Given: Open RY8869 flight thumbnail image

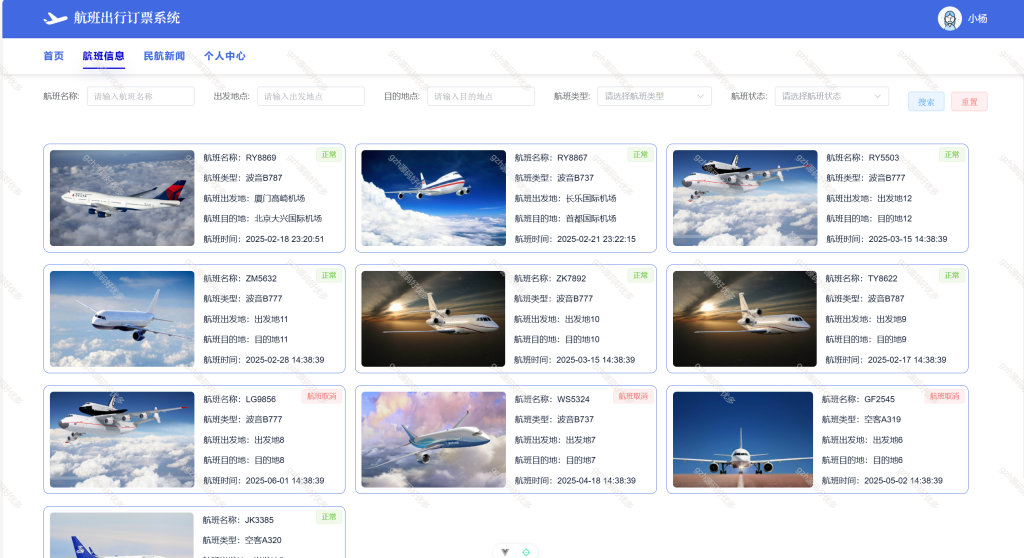Looking at the screenshot, I should point(122,198).
